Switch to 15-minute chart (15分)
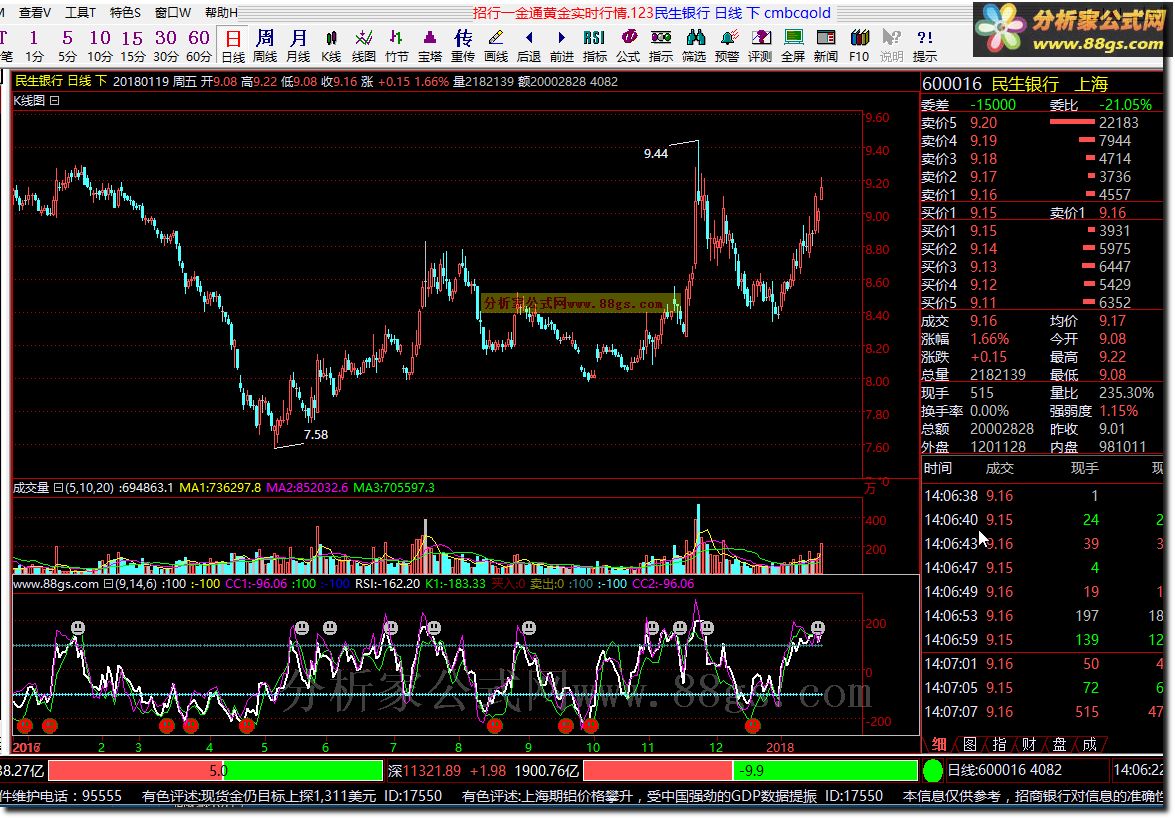This screenshot has height=818, width=1175. tap(133, 45)
